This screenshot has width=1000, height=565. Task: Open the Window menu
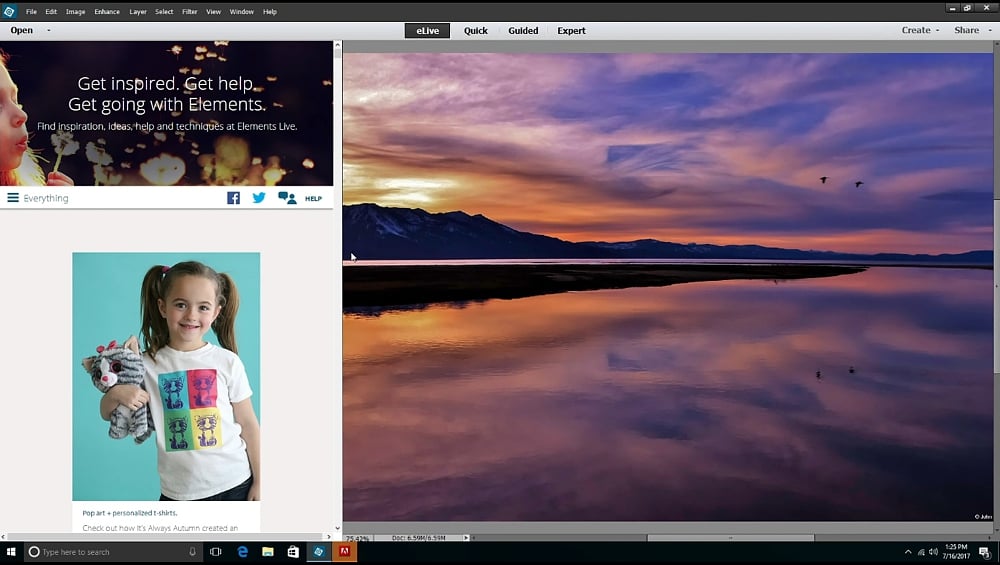[x=242, y=11]
